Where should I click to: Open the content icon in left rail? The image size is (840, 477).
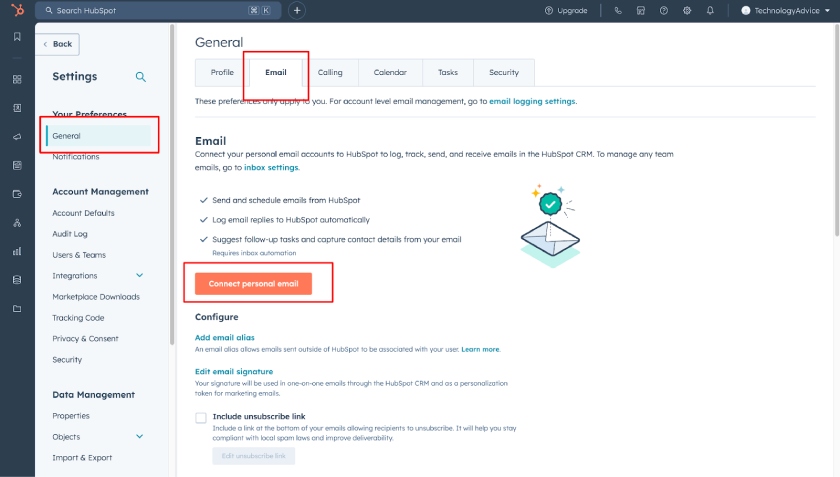point(17,165)
